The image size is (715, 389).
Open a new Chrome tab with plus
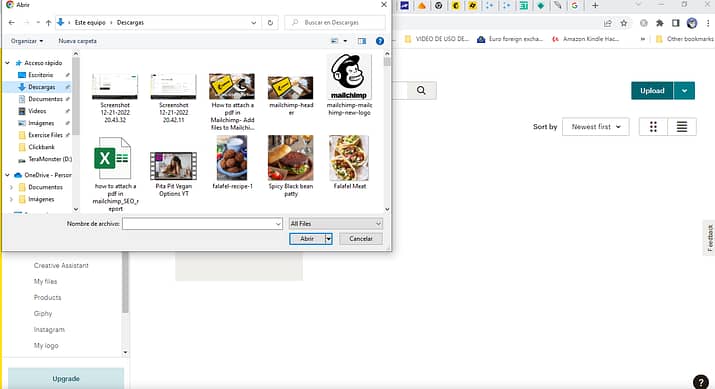coord(595,5)
